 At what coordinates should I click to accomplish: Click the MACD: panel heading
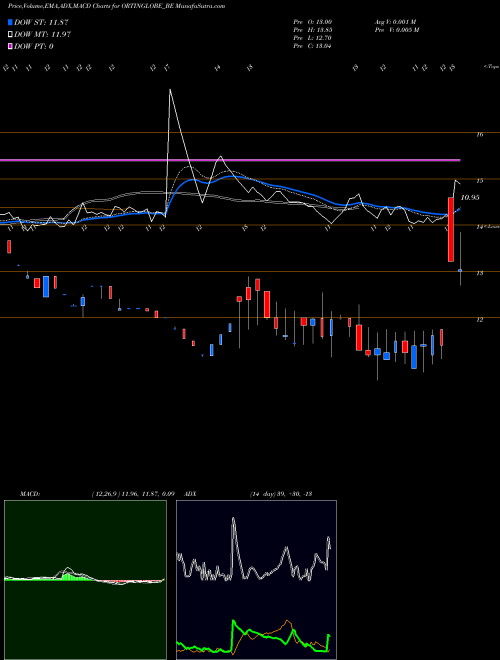[x=30, y=494]
